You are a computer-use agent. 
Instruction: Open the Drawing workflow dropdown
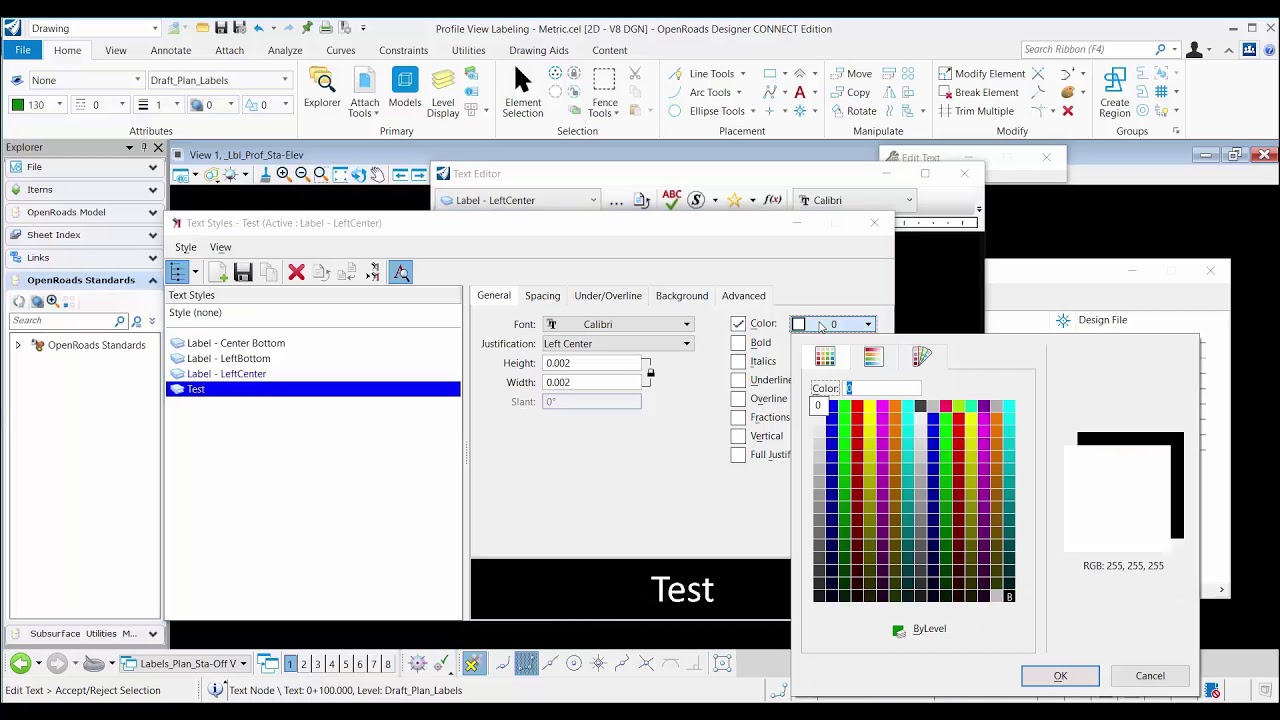[x=94, y=28]
